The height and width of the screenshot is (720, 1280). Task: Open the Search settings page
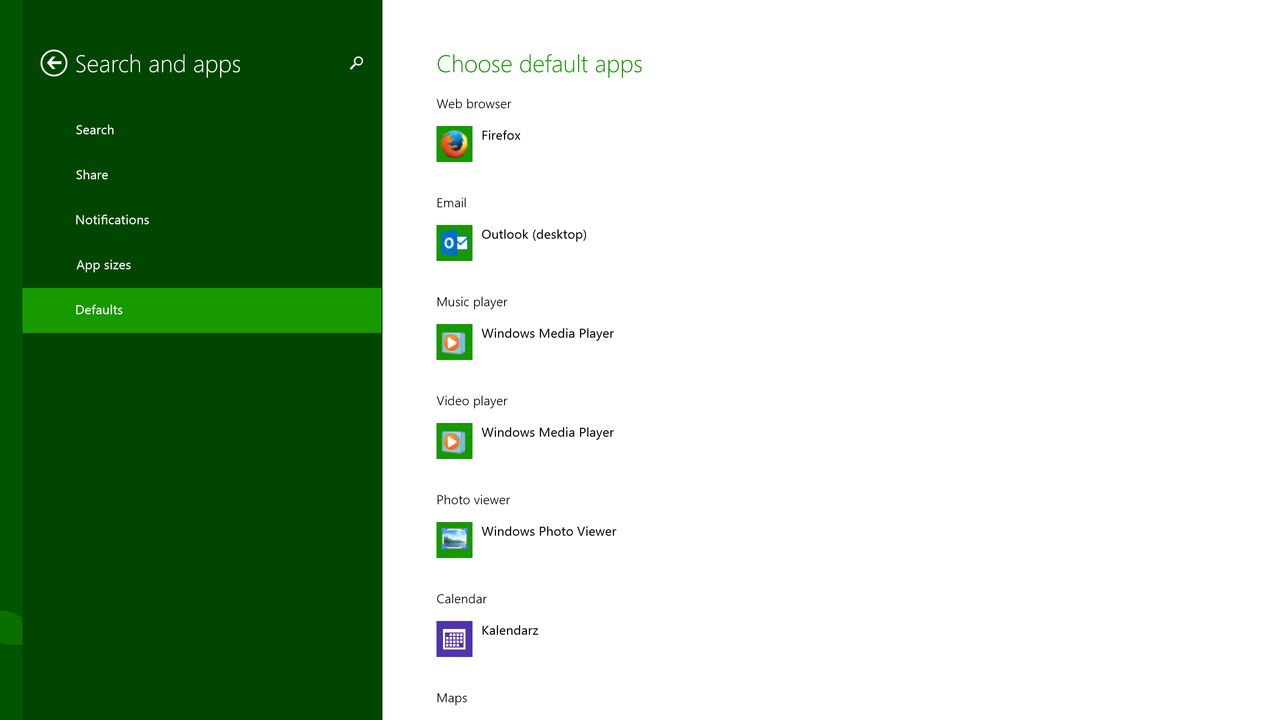tap(202, 130)
